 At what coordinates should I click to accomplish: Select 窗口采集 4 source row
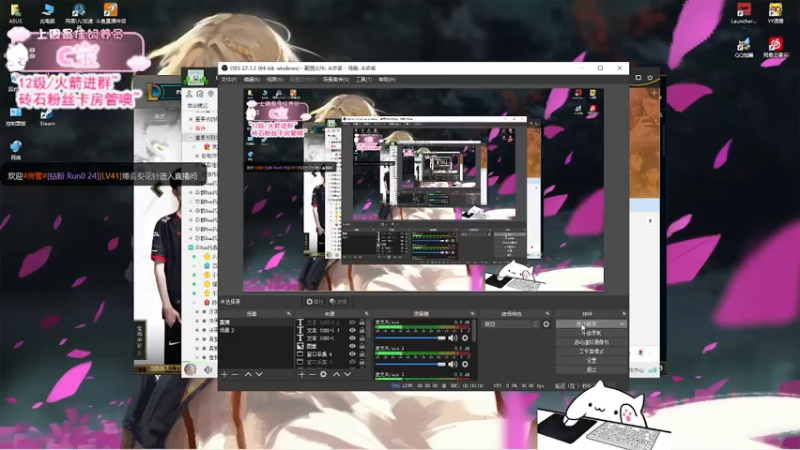331,354
